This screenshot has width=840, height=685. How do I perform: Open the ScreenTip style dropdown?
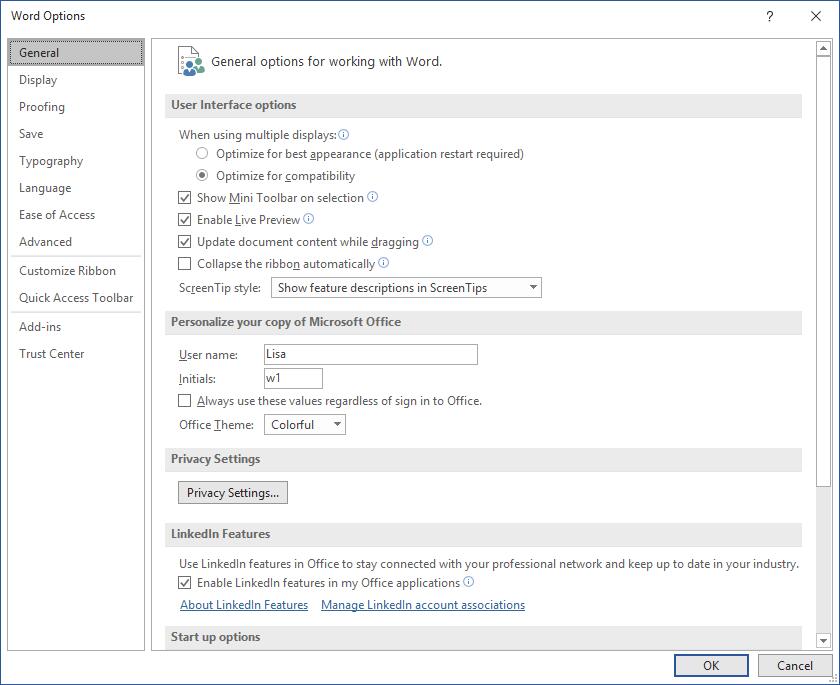point(406,288)
